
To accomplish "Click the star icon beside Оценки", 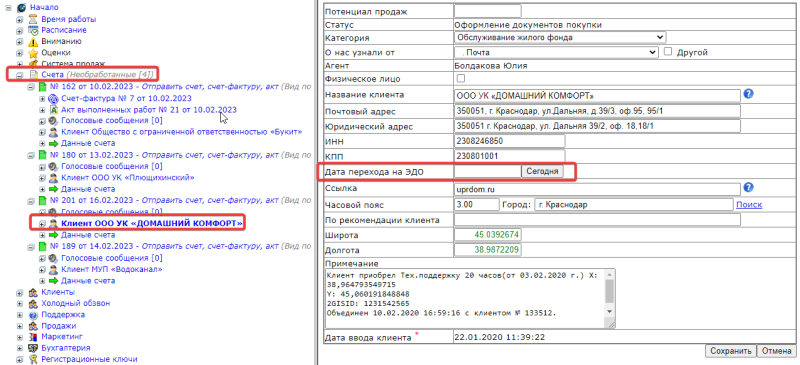I will (33, 53).
